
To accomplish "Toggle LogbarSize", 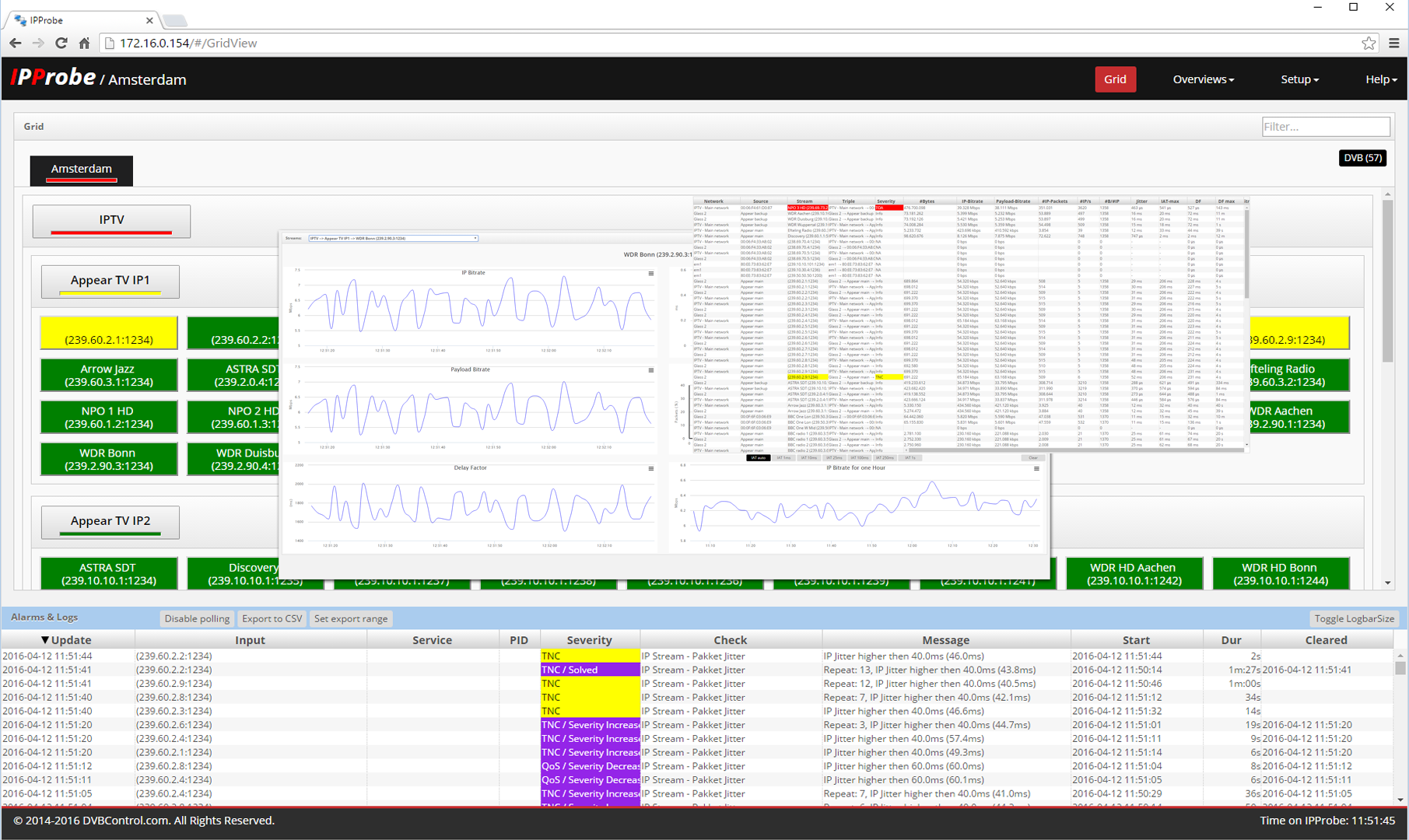I will (1354, 619).
